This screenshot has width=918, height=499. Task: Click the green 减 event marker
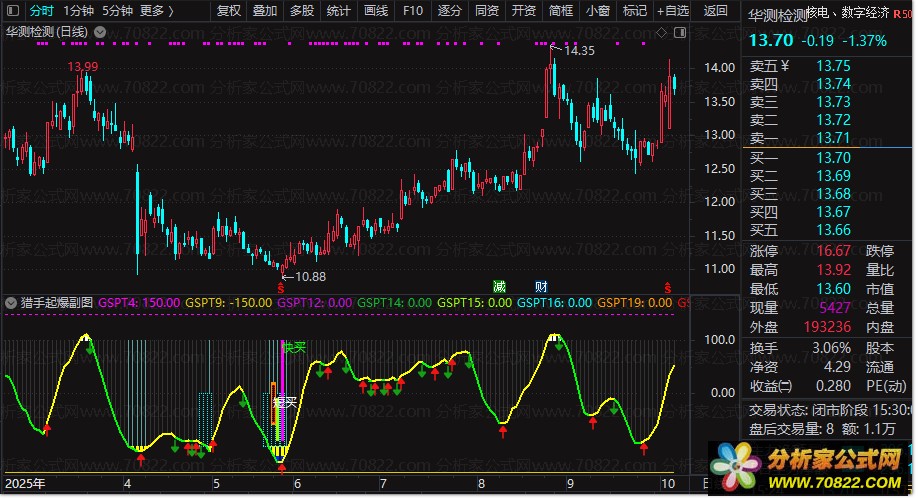pyautogui.click(x=499, y=286)
